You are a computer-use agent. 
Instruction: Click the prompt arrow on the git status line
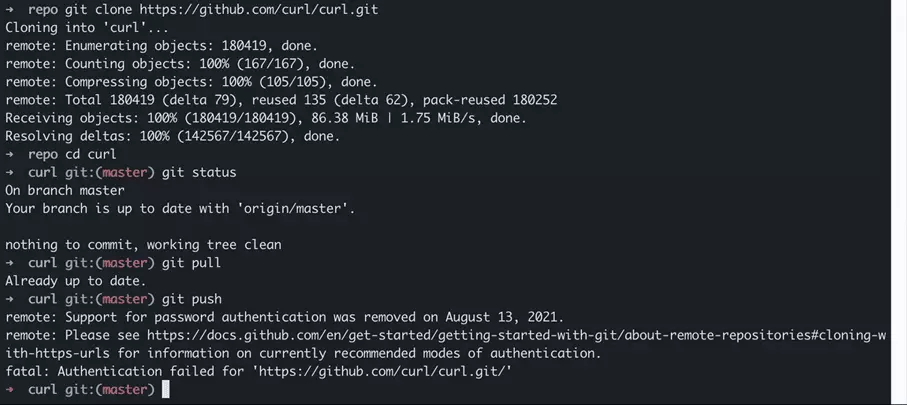(9, 172)
